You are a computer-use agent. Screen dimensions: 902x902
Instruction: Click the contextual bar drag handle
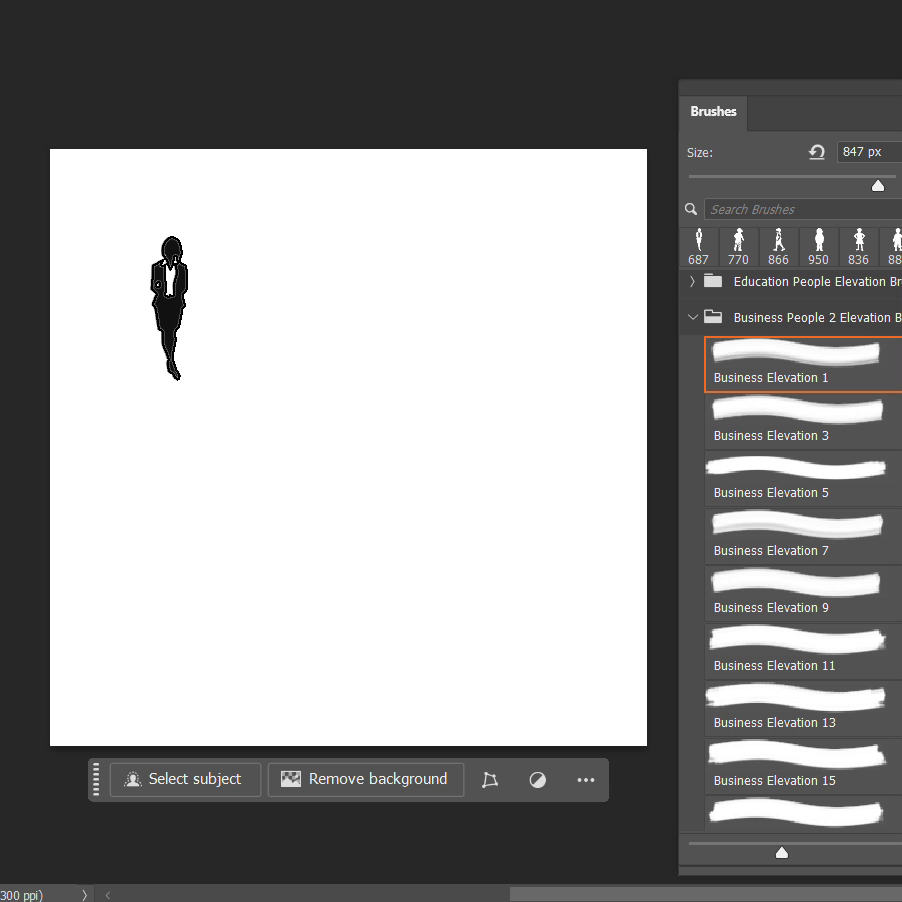96,780
